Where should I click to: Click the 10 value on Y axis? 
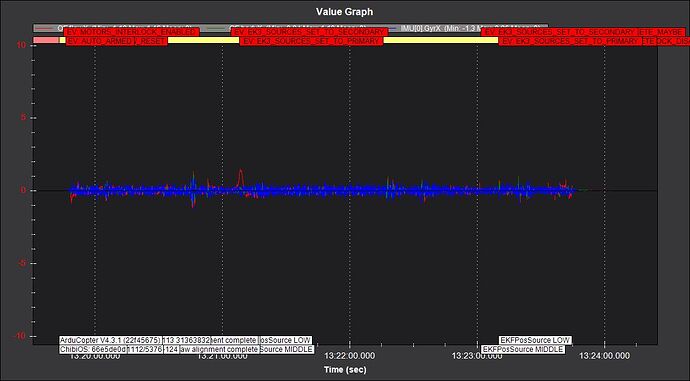(21, 45)
